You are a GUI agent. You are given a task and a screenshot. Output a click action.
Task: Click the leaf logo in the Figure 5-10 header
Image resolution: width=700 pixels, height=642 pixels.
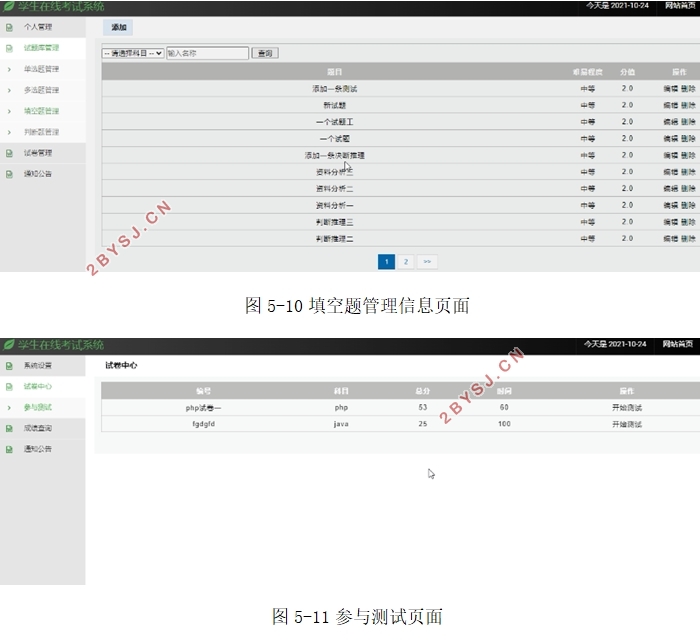[8, 6]
